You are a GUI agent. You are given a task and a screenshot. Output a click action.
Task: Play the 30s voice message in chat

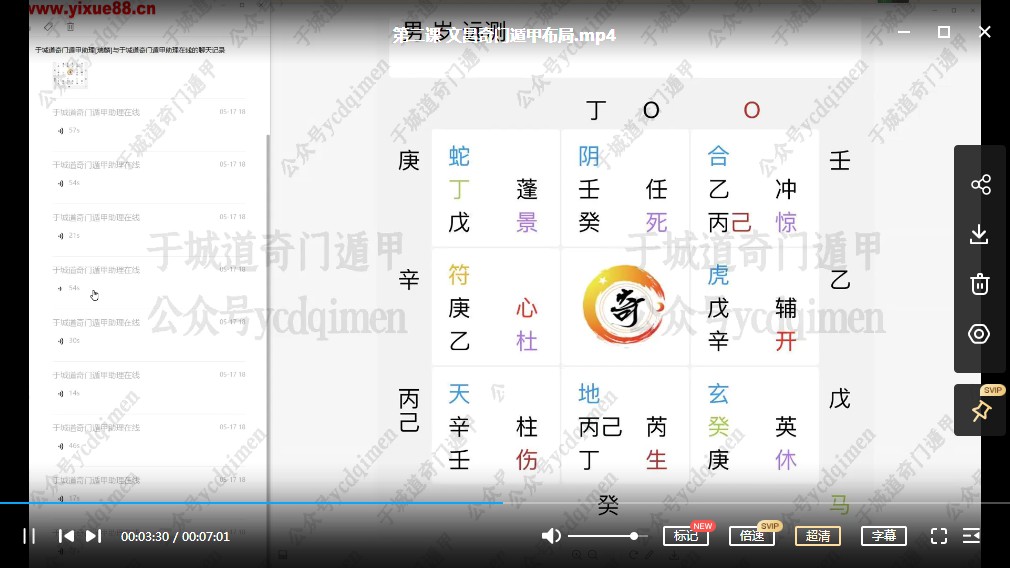click(69, 341)
